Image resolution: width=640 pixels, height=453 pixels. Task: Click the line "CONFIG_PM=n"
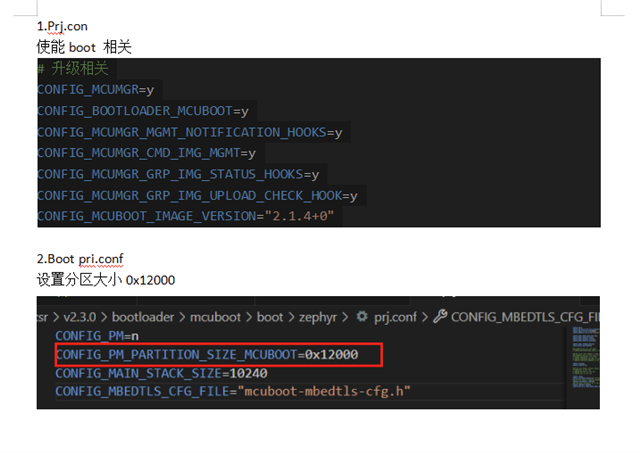(x=97, y=336)
